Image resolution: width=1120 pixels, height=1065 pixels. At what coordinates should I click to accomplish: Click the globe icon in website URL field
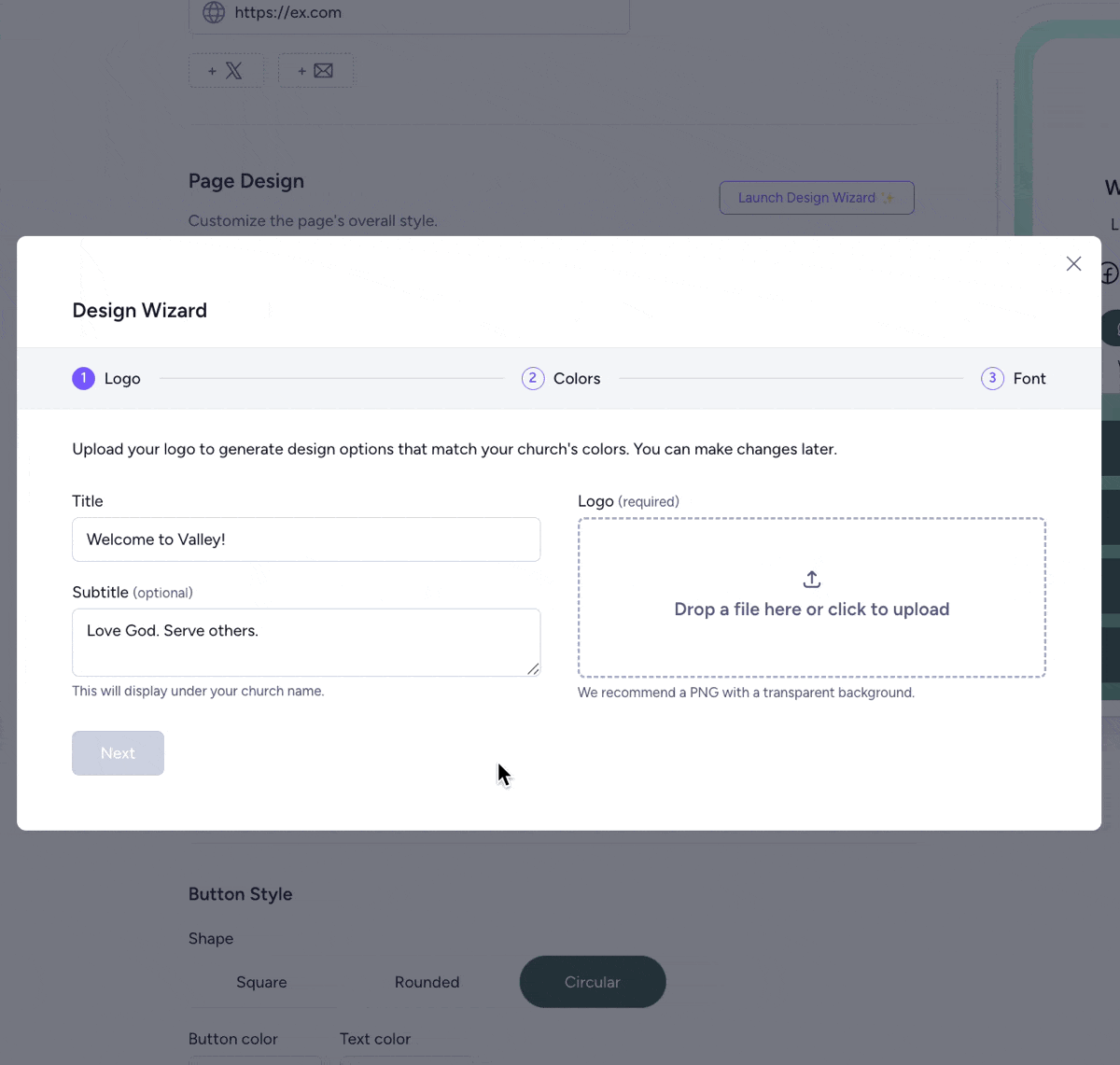click(x=214, y=13)
